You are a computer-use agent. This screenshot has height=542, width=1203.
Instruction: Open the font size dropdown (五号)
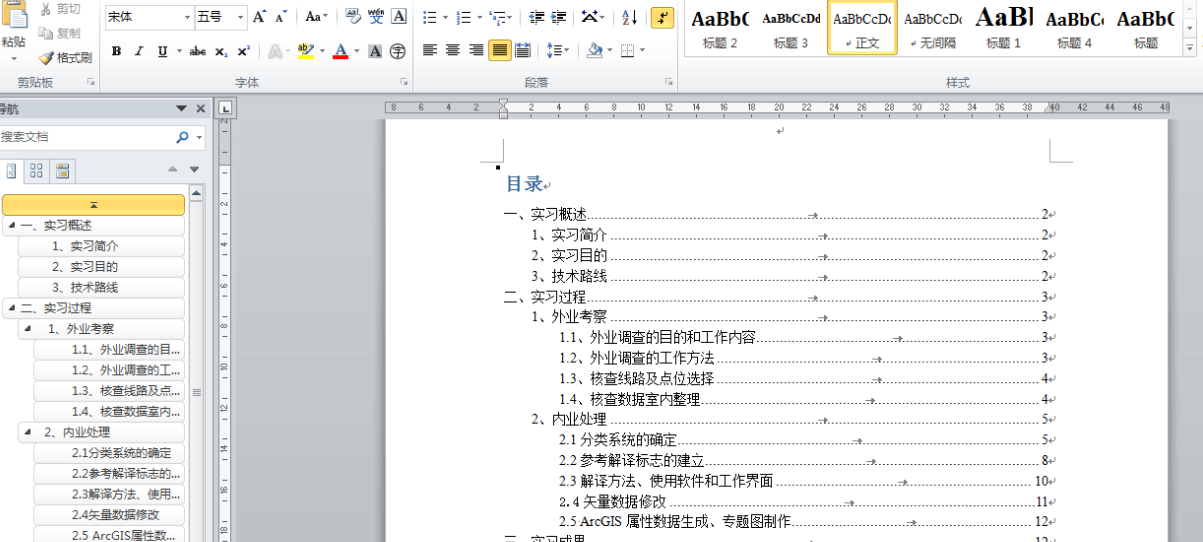point(240,17)
